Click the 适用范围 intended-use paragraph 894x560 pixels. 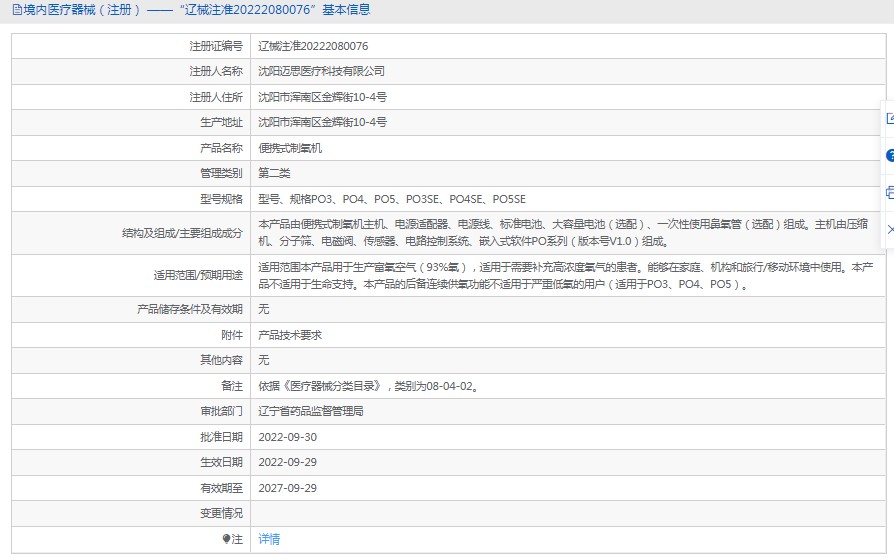[x=566, y=275]
